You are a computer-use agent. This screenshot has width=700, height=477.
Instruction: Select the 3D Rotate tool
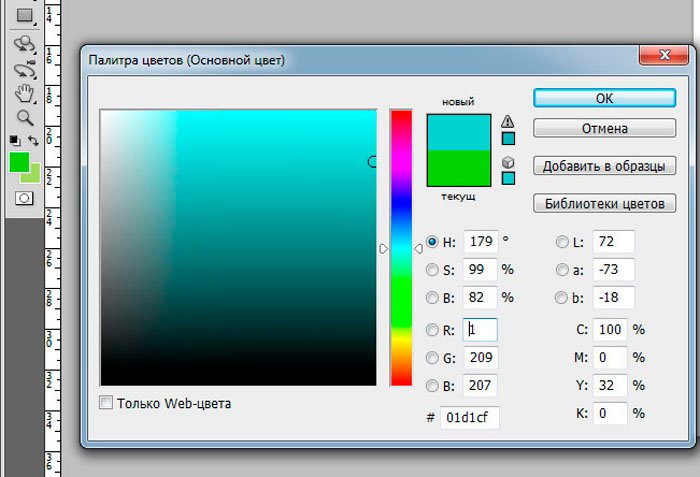click(x=24, y=44)
